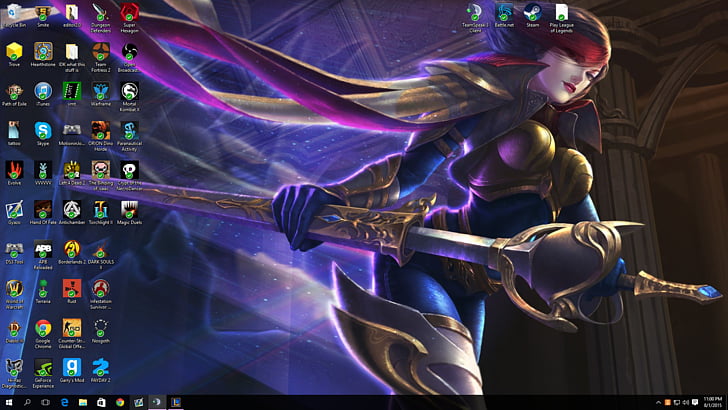728x410 pixels.
Task: Open World of Warcraft shortcut
Action: pos(14,294)
